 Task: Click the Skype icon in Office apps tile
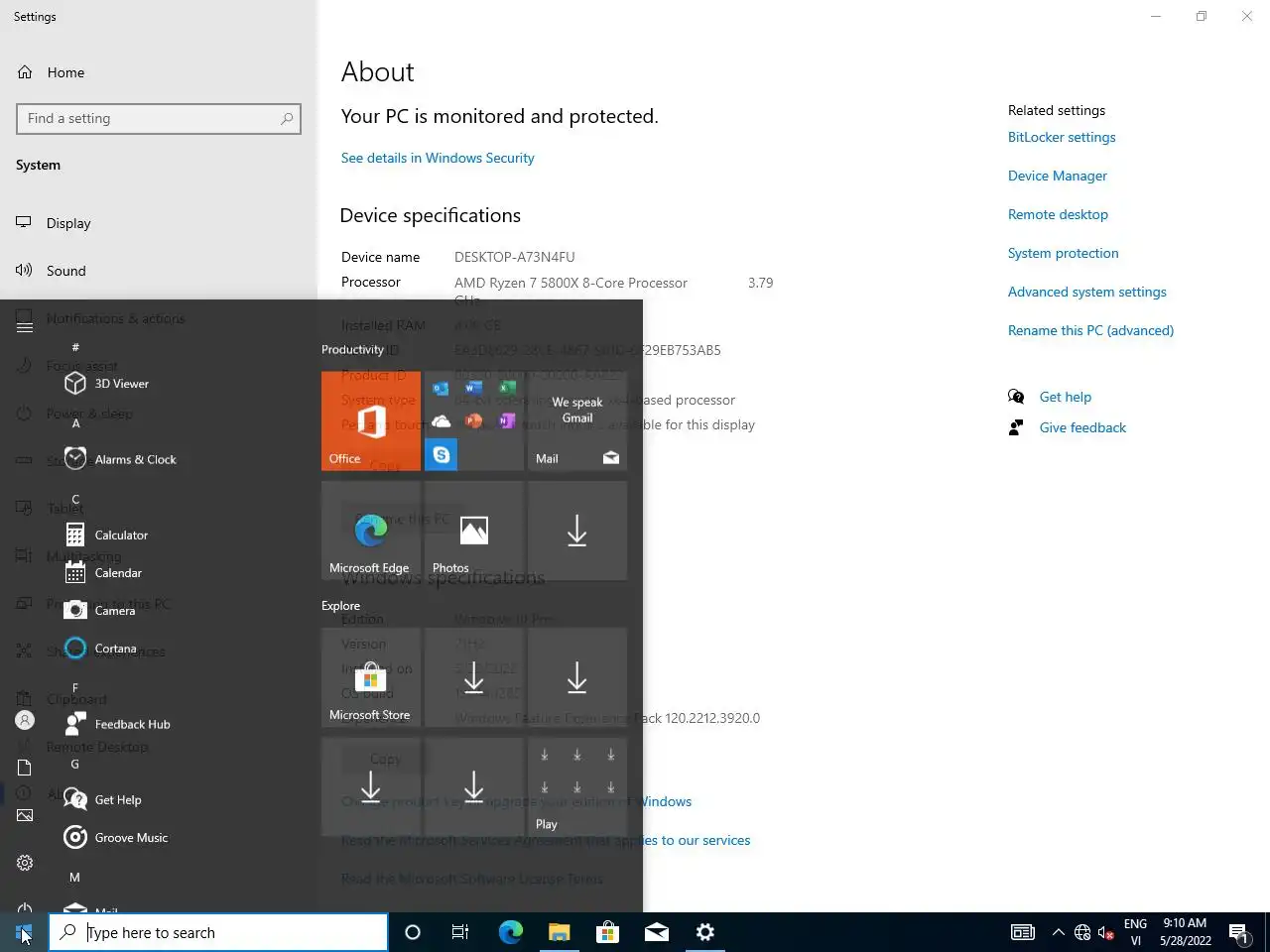click(x=442, y=454)
